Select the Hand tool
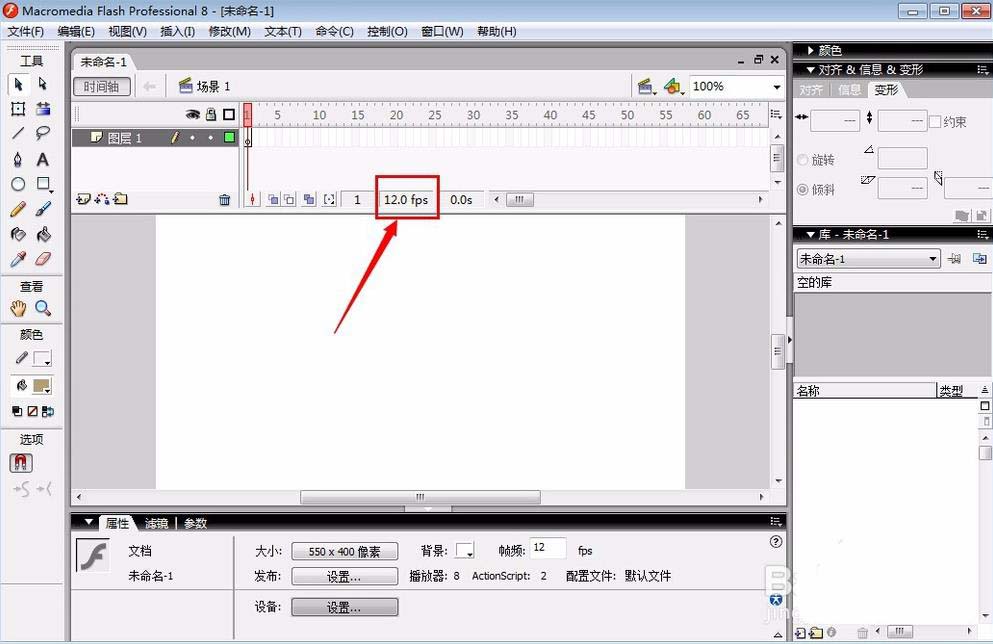 (x=18, y=308)
